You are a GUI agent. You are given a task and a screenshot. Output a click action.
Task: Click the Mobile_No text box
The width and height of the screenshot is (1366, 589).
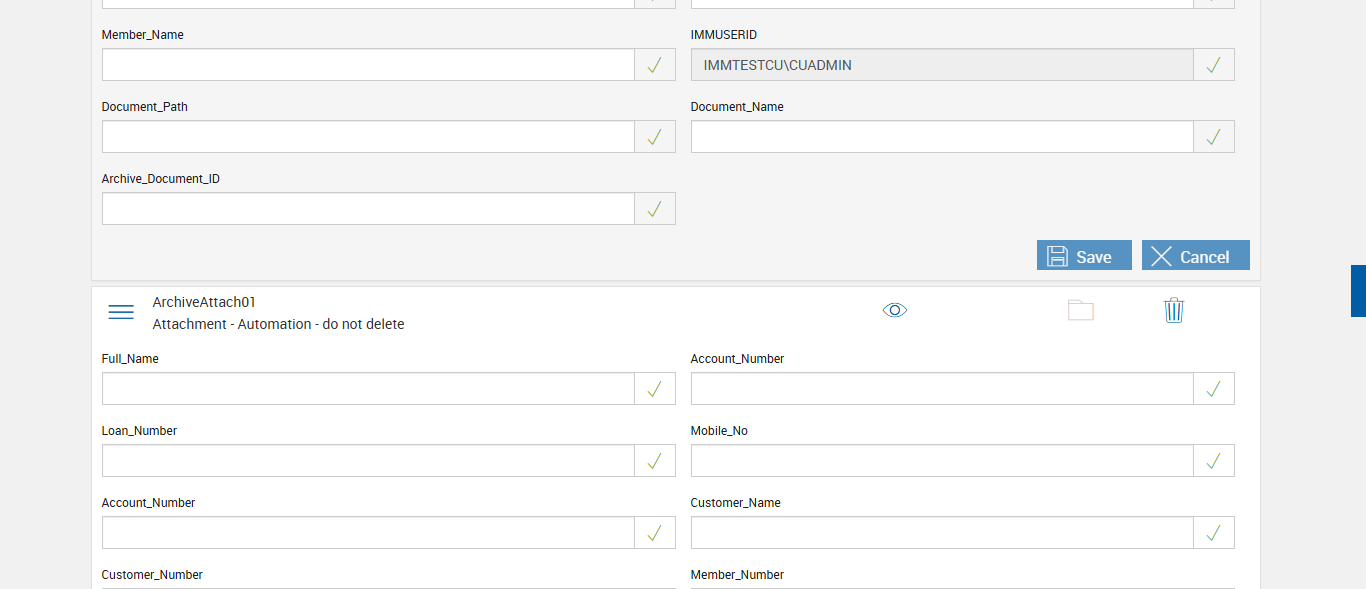tap(941, 461)
